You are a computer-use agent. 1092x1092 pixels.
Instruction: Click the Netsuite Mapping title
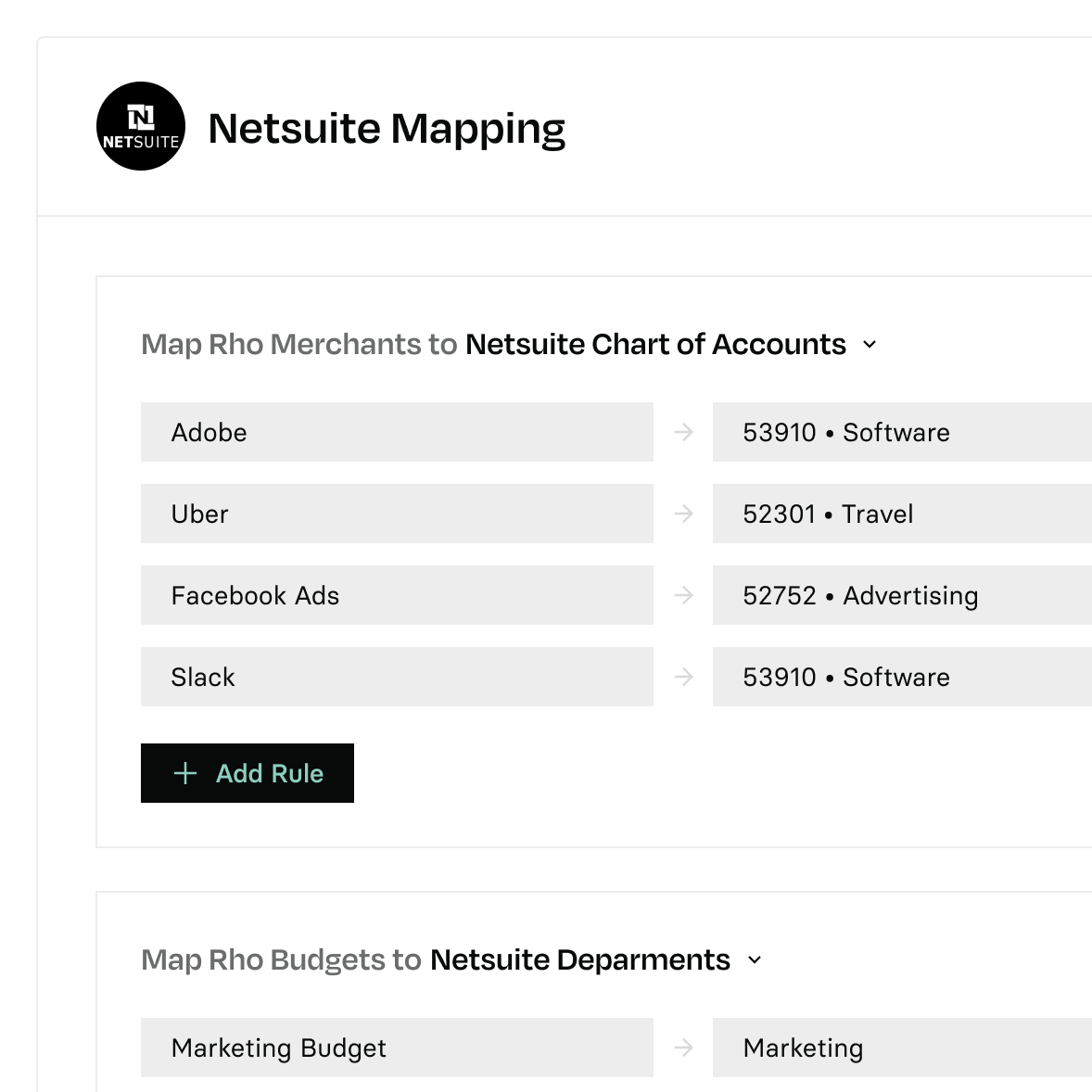387,129
